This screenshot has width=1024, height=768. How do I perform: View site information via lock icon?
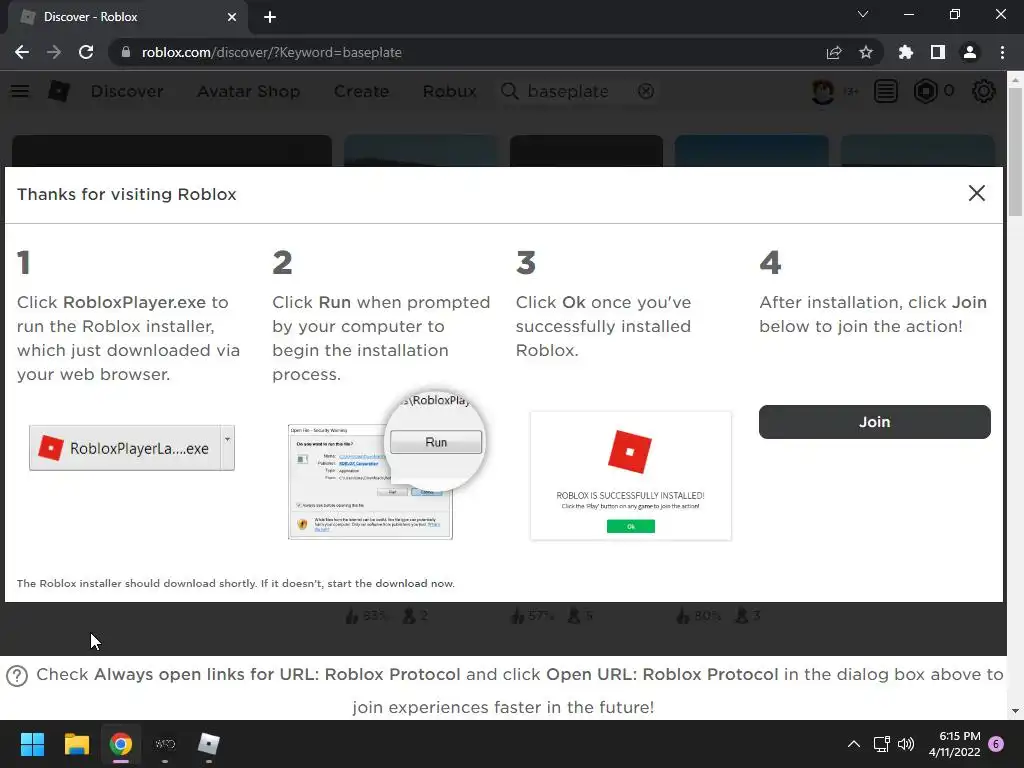[126, 52]
